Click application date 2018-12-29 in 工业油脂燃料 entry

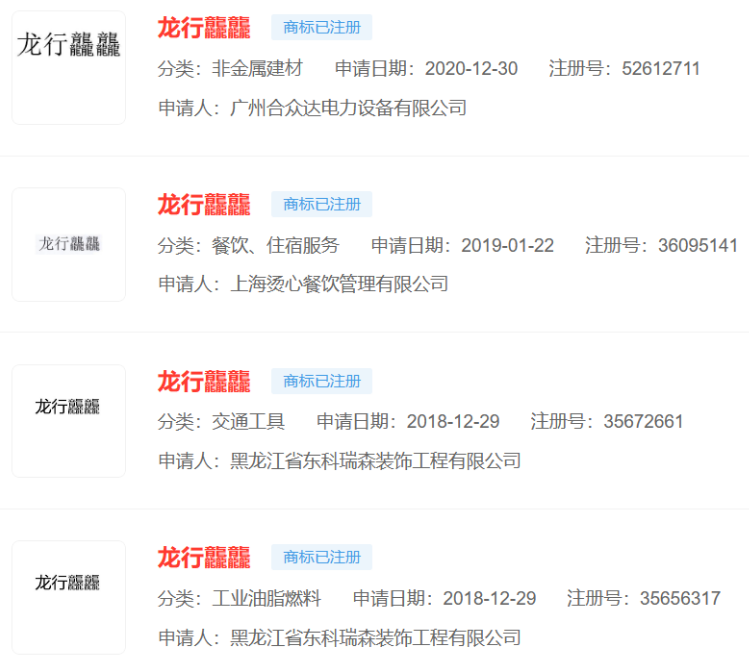tap(489, 598)
